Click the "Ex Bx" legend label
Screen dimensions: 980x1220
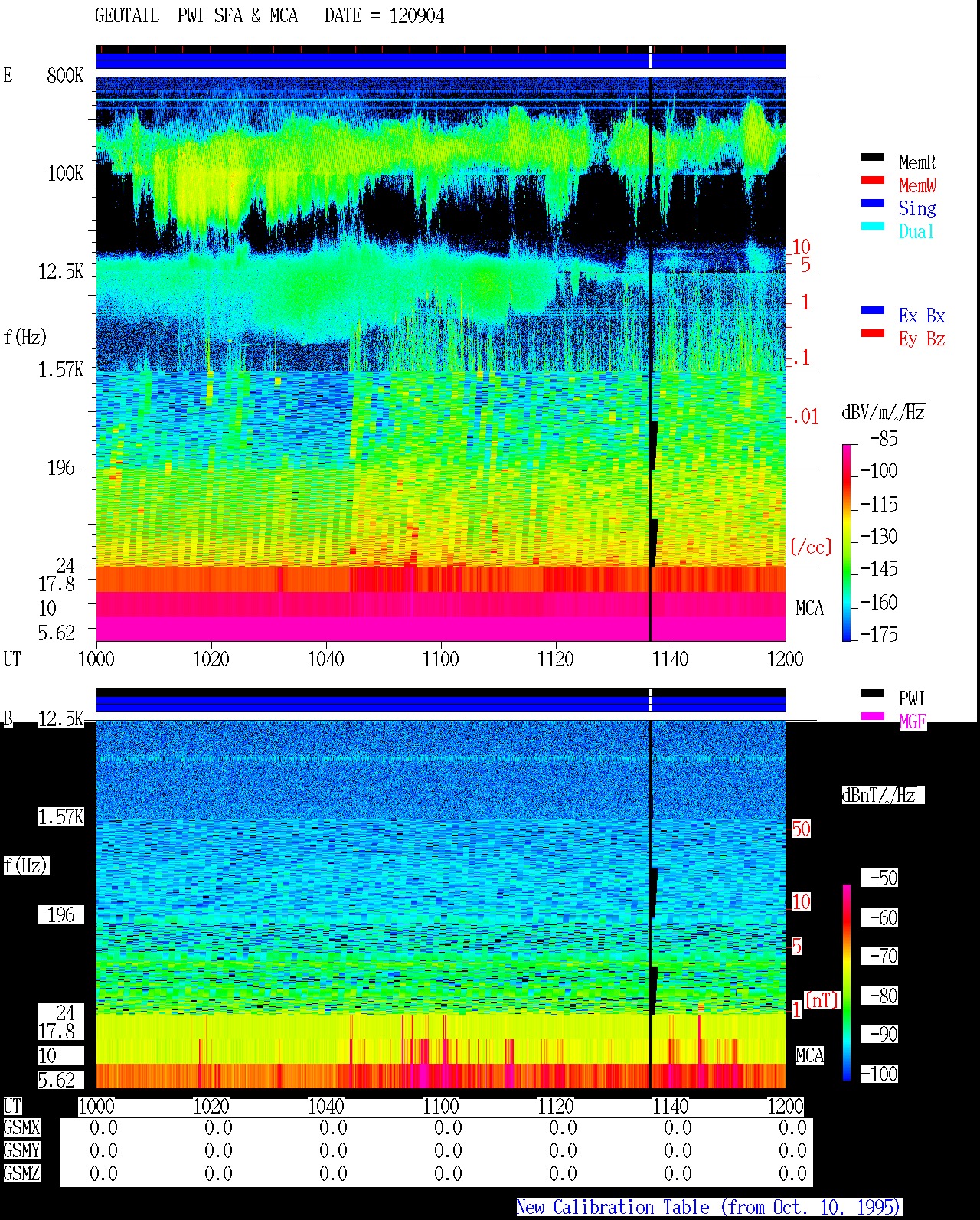click(922, 316)
